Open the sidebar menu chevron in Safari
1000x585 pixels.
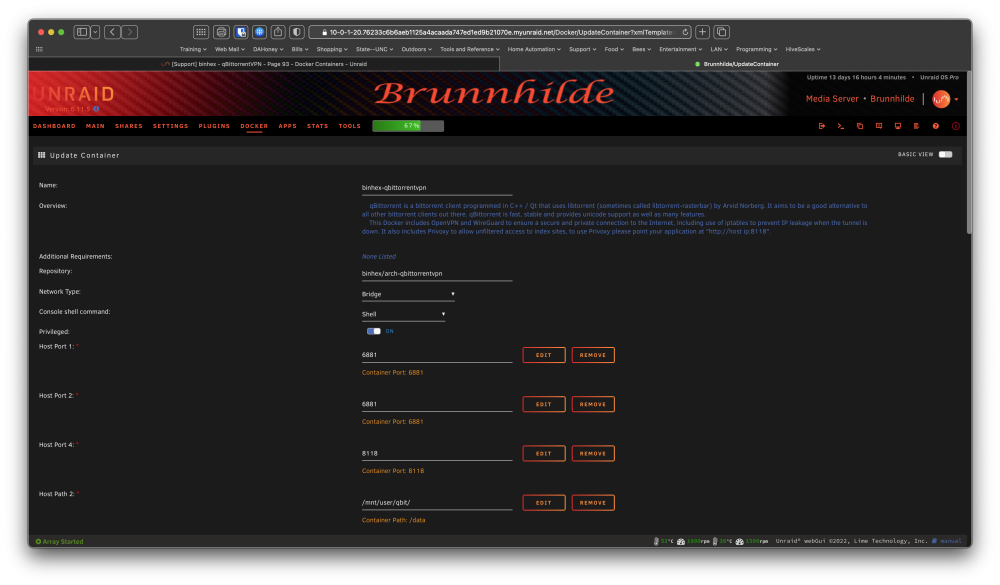(95, 32)
